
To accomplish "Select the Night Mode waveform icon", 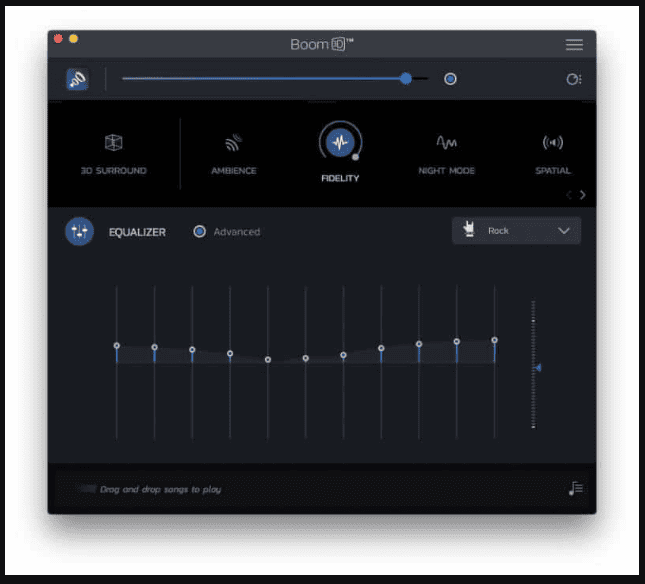I will point(446,142).
